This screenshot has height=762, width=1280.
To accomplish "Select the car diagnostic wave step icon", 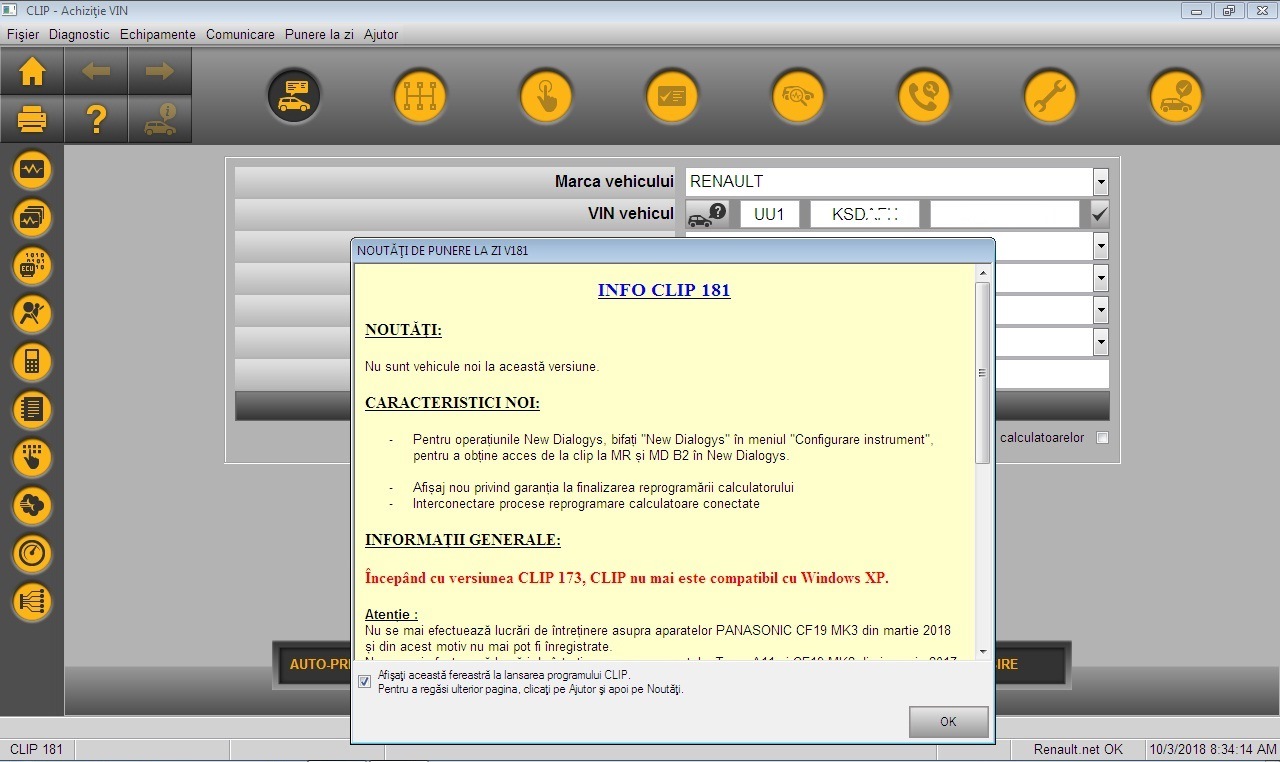I will pyautogui.click(x=798, y=96).
